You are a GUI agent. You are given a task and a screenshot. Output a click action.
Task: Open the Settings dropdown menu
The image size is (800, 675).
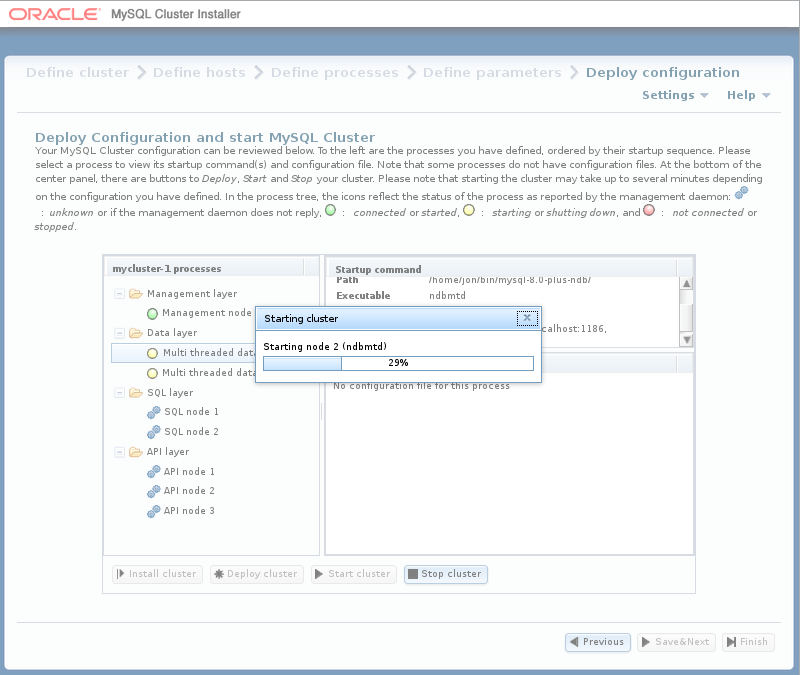pyautogui.click(x=675, y=95)
